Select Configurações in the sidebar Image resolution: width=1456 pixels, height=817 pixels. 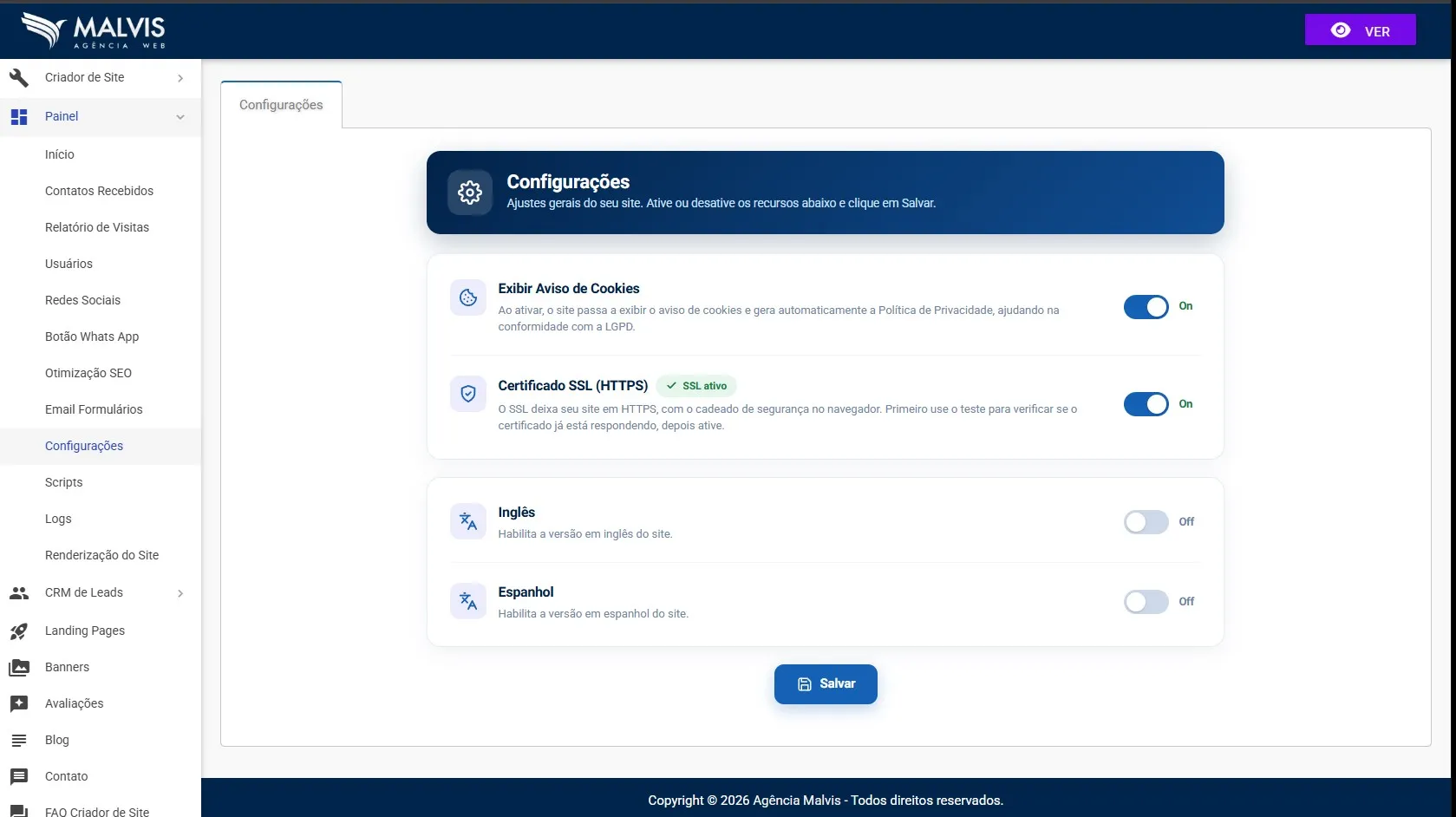(101, 446)
